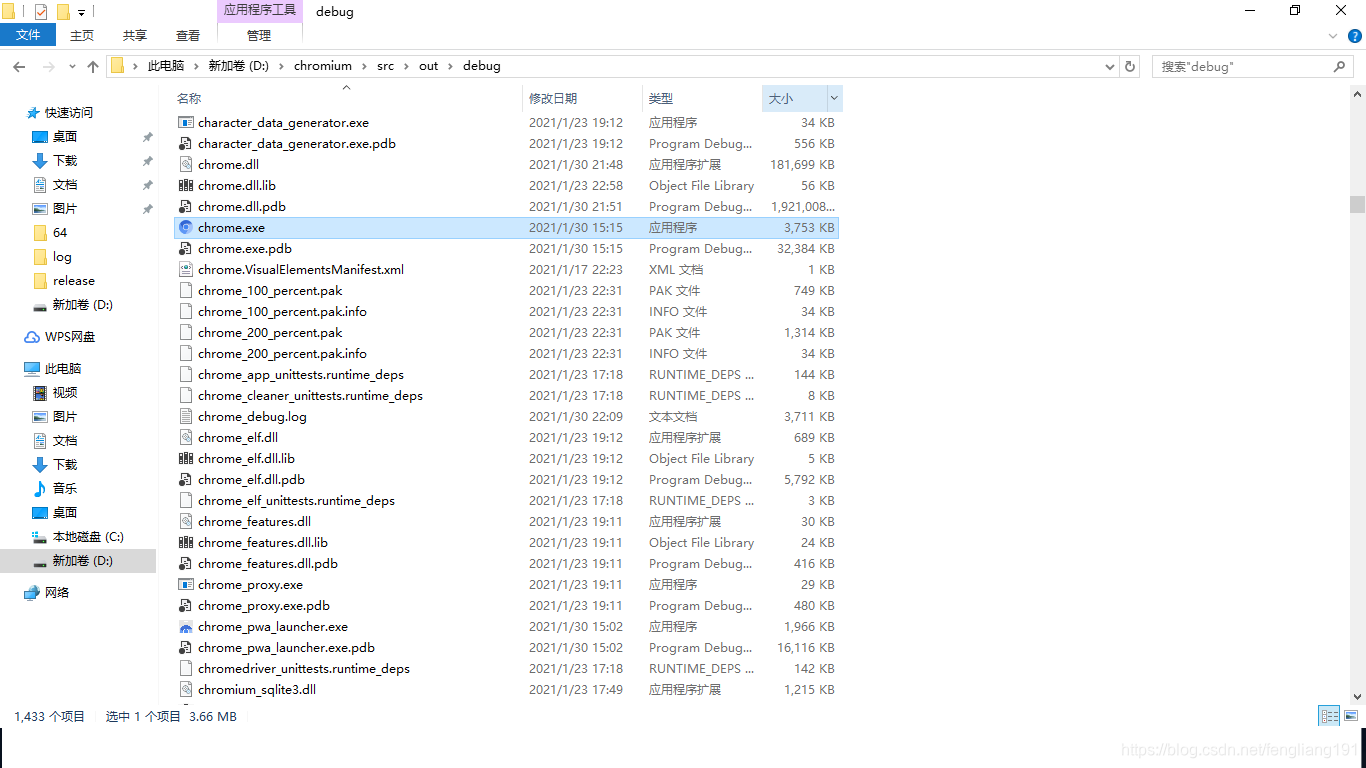Open the address bar history dropdown
Screen dimensions: 1366x768
(1110, 66)
